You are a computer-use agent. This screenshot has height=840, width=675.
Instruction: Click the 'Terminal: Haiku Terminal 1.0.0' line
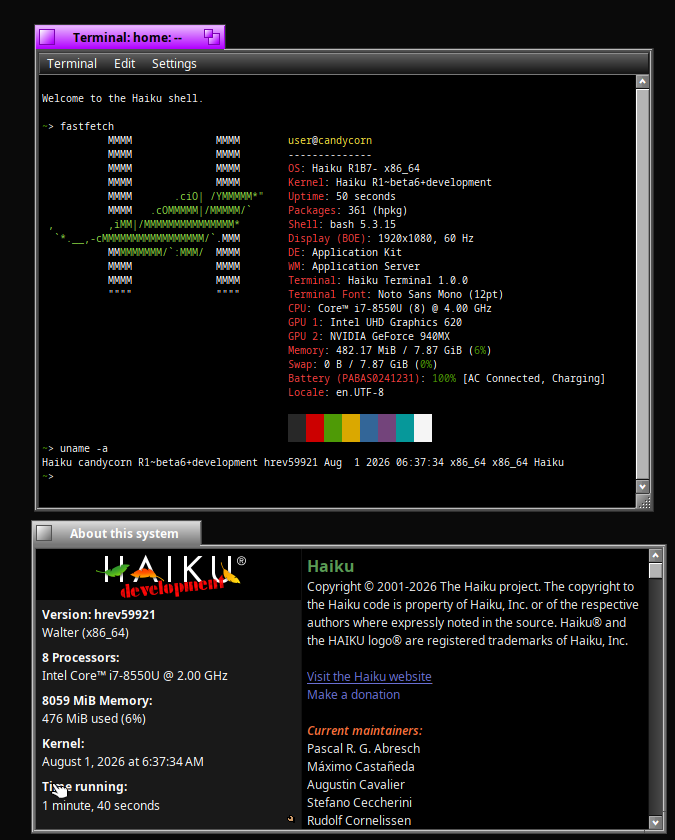click(378, 280)
